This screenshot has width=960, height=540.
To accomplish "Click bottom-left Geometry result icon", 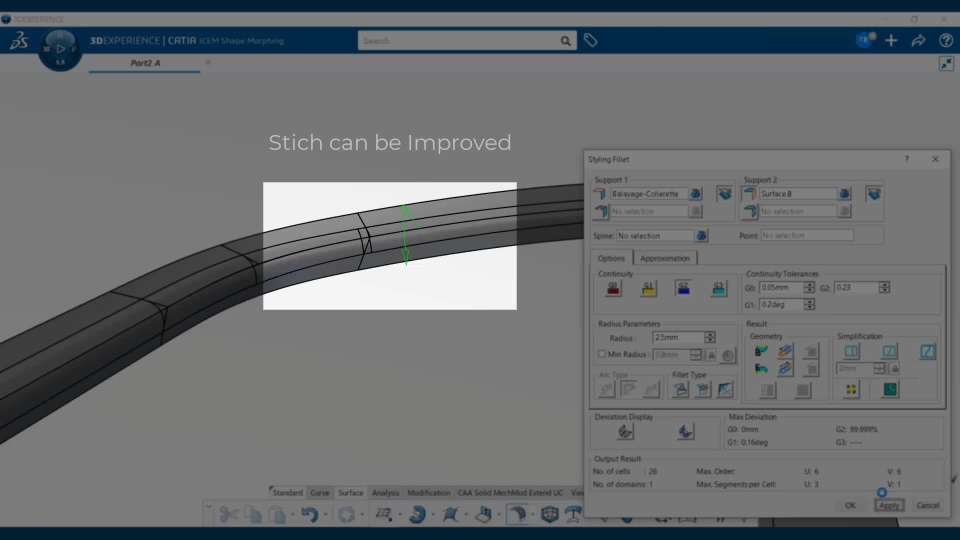I will pyautogui.click(x=761, y=369).
